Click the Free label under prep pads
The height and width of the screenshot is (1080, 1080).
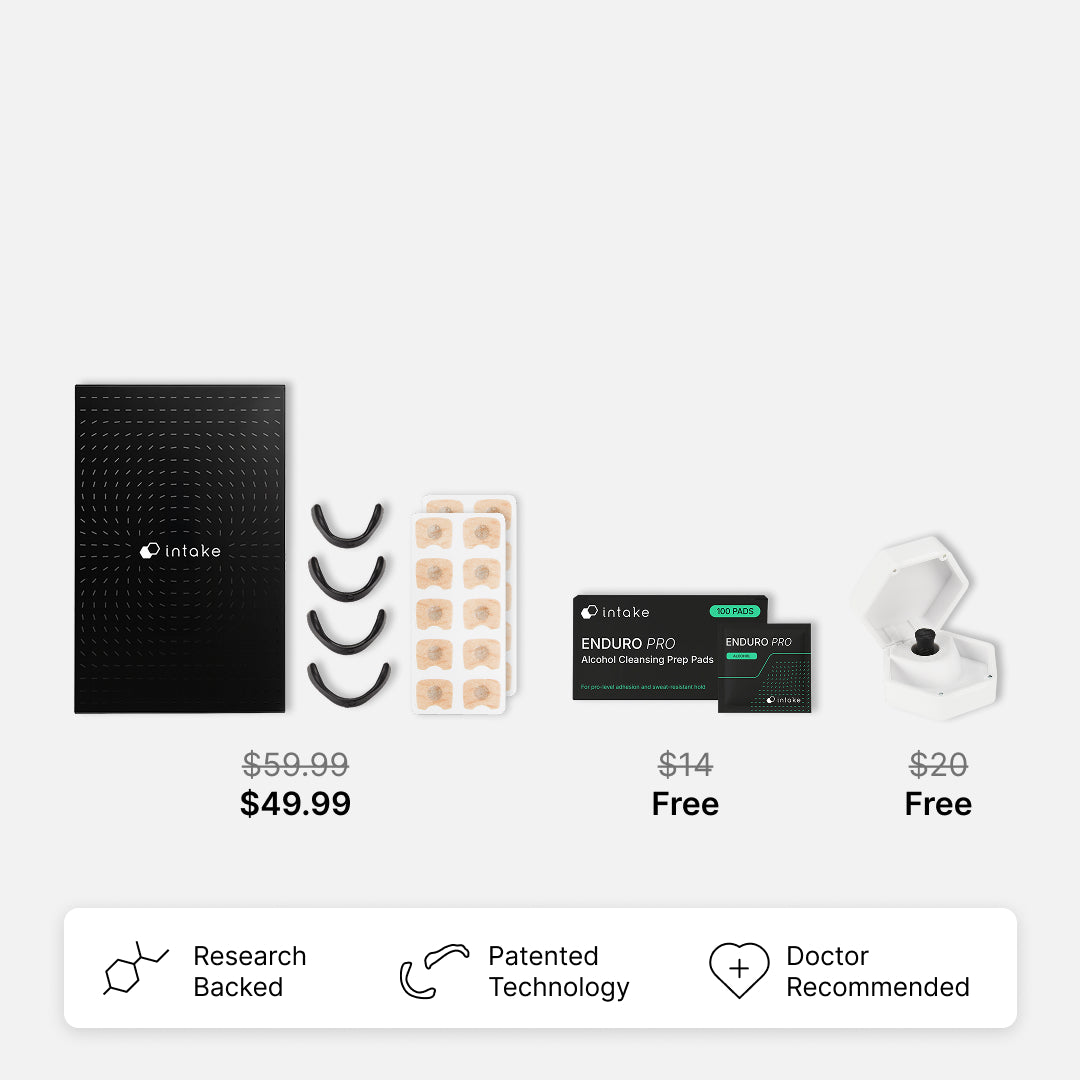tap(685, 804)
